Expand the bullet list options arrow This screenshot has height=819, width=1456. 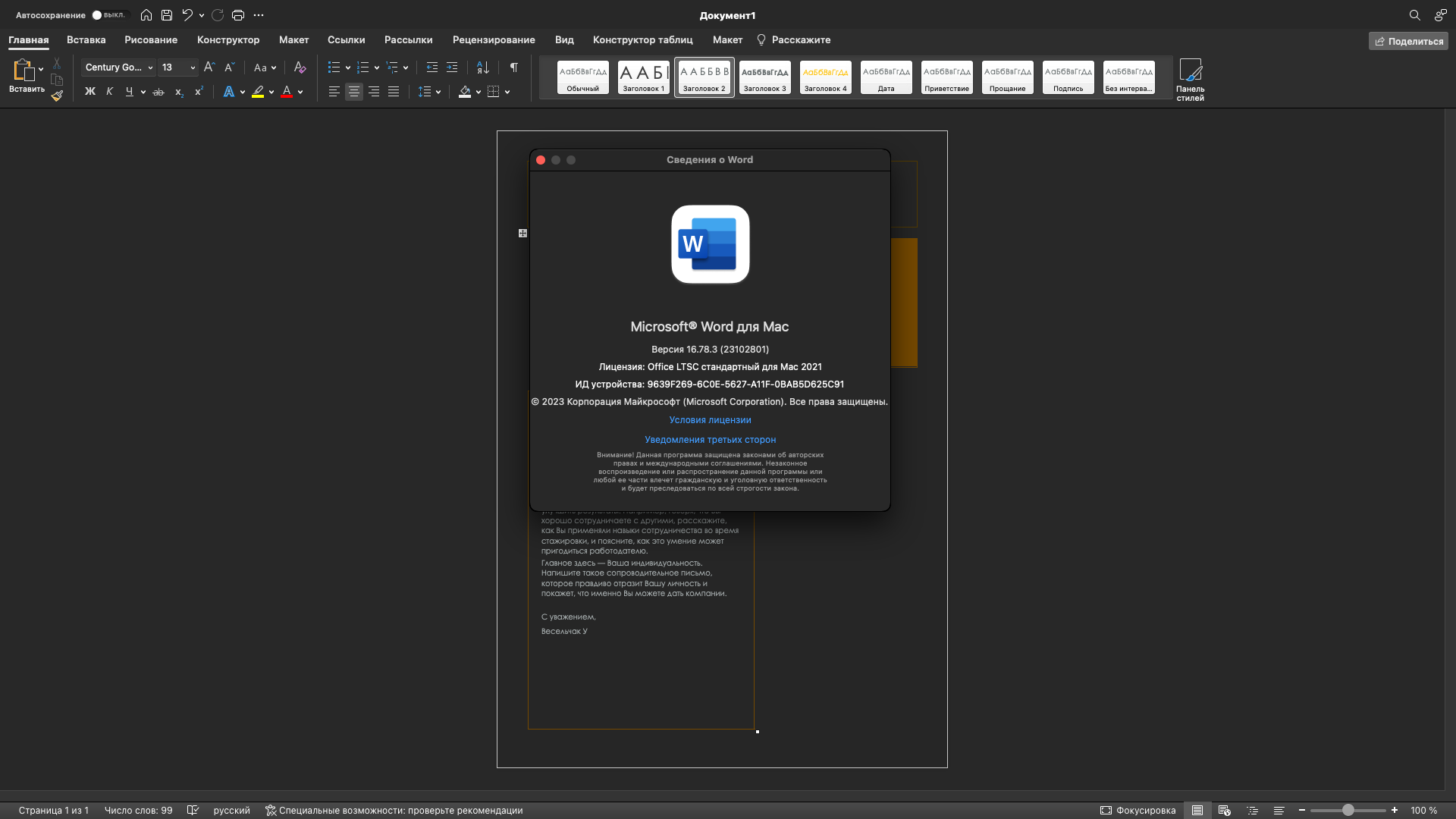(348, 67)
